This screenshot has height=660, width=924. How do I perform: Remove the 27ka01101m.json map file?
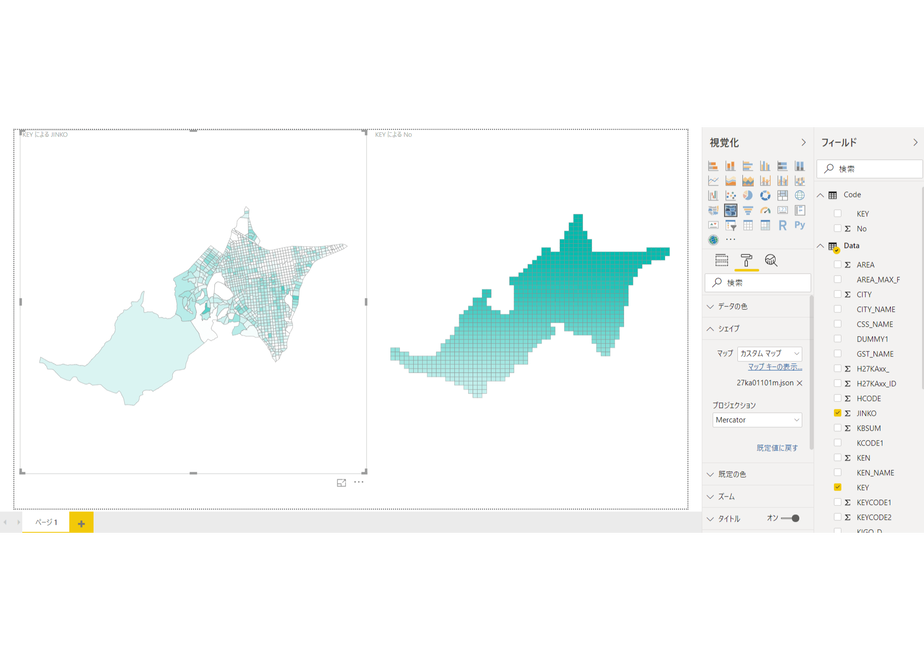tap(800, 383)
